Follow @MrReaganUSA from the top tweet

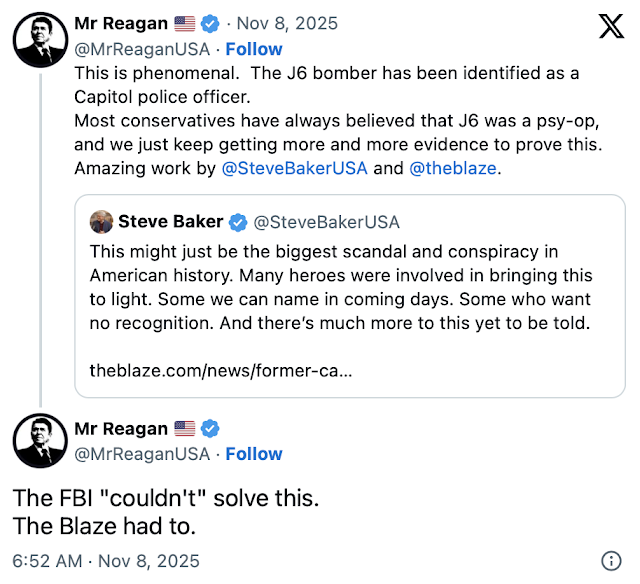pos(254,48)
